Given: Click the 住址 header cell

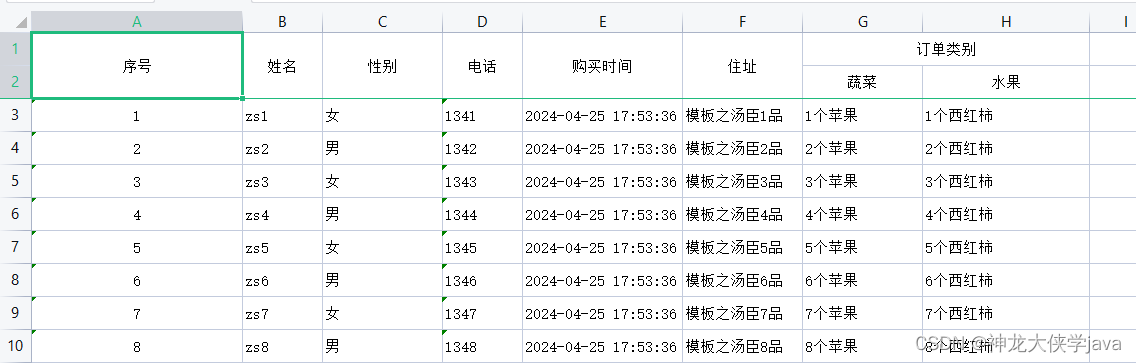Looking at the screenshot, I should pos(743,66).
